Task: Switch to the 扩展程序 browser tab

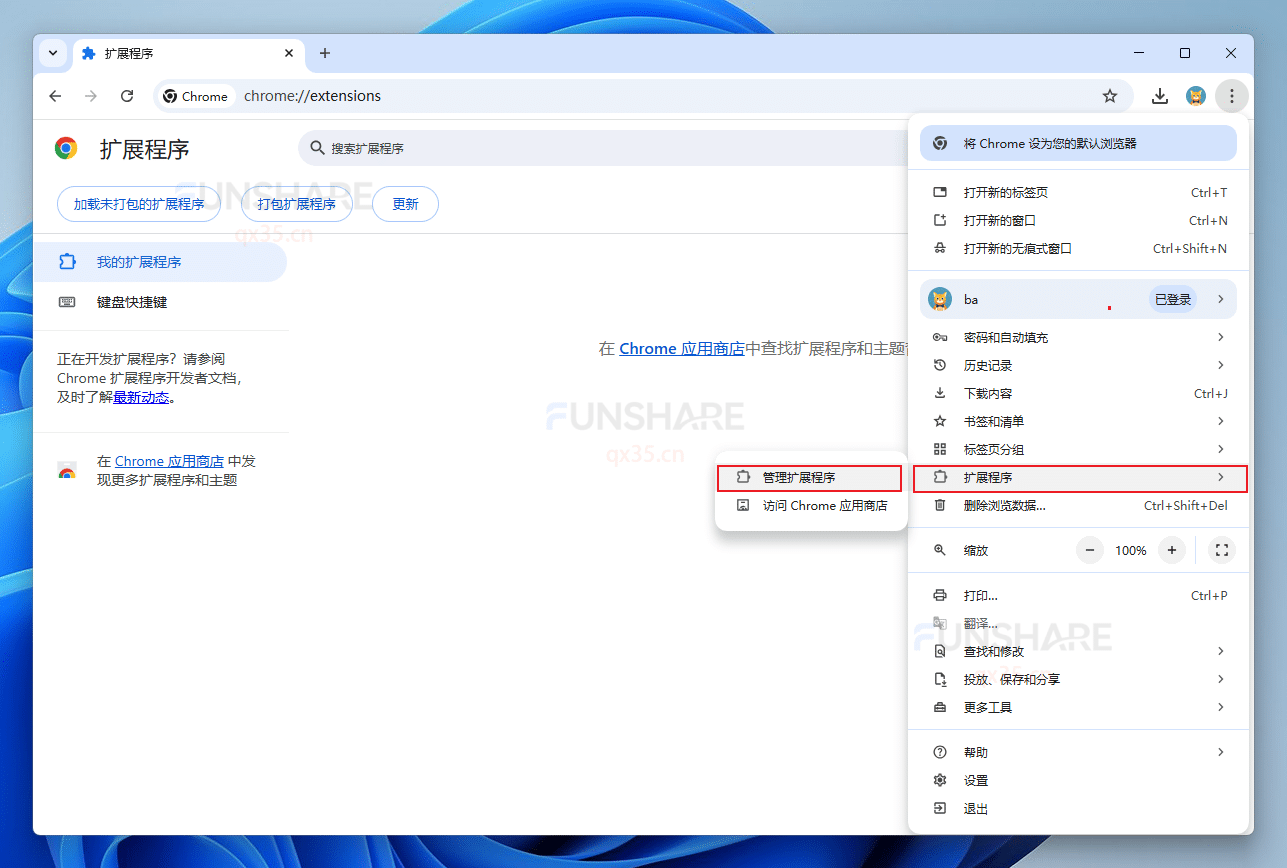Action: pyautogui.click(x=151, y=53)
